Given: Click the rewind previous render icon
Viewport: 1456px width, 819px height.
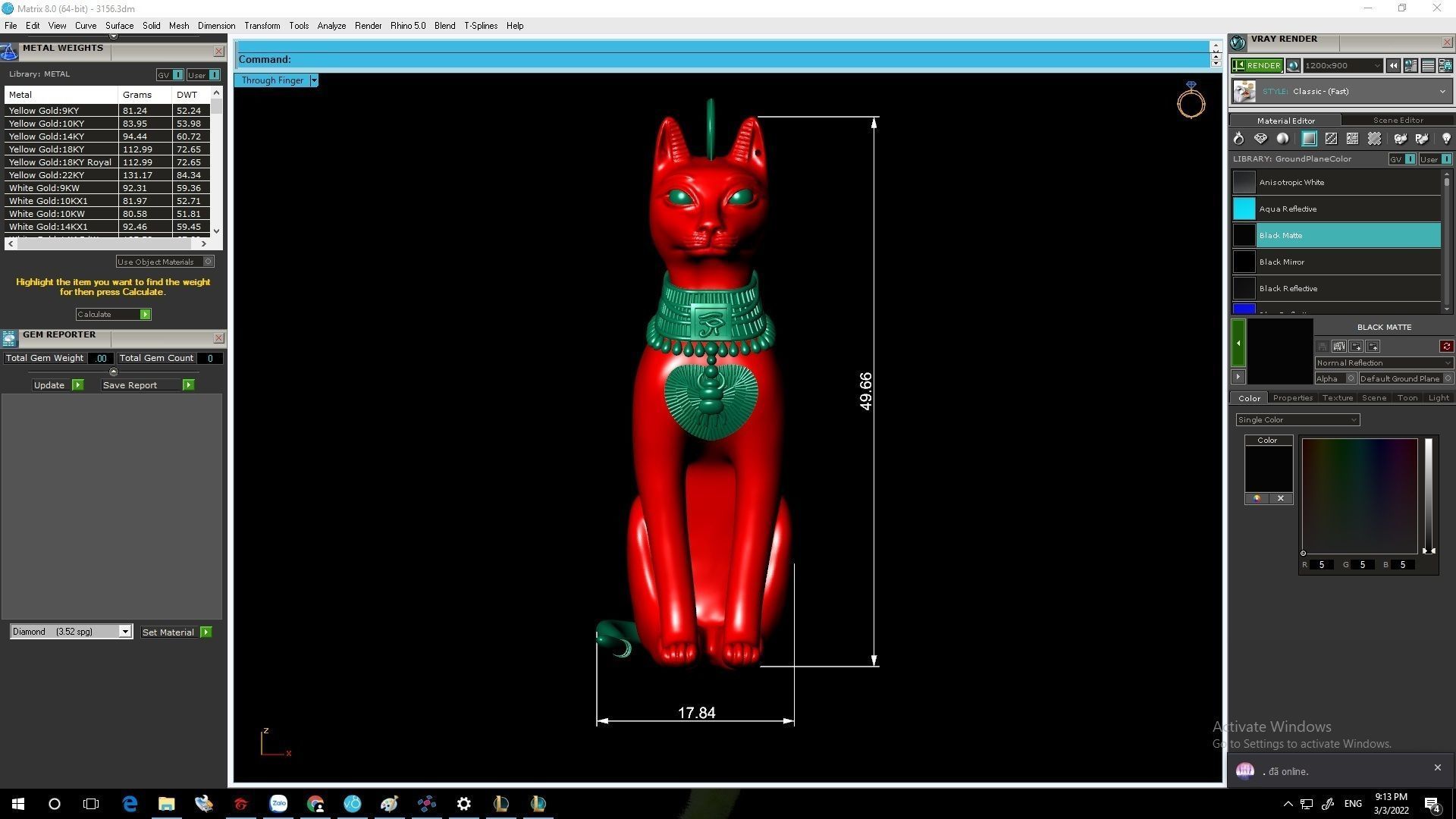Looking at the screenshot, I should pos(1393,66).
